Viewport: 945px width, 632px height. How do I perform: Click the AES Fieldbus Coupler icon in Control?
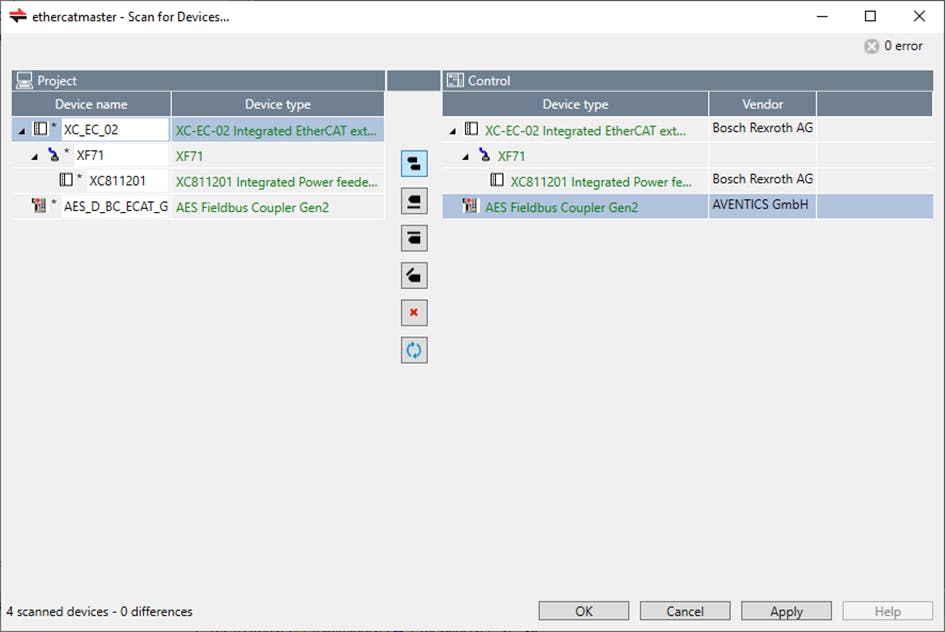[470, 206]
